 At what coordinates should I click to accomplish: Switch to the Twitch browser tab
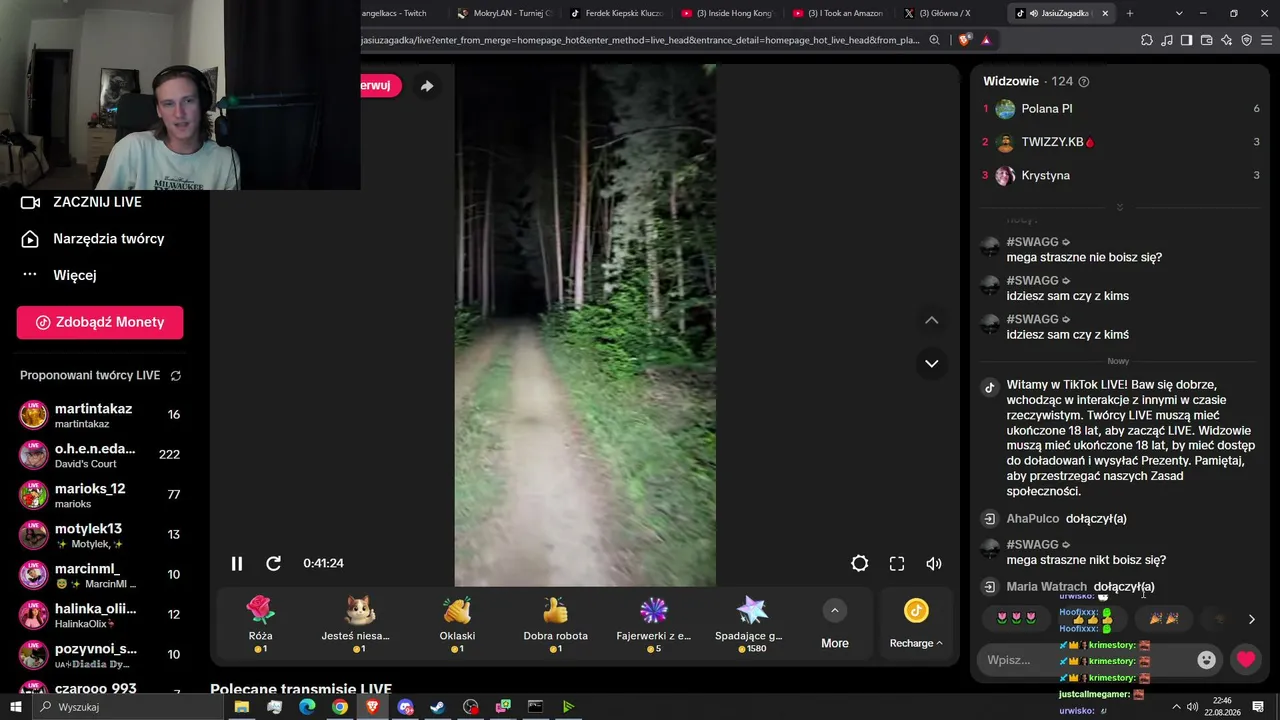coord(396,13)
